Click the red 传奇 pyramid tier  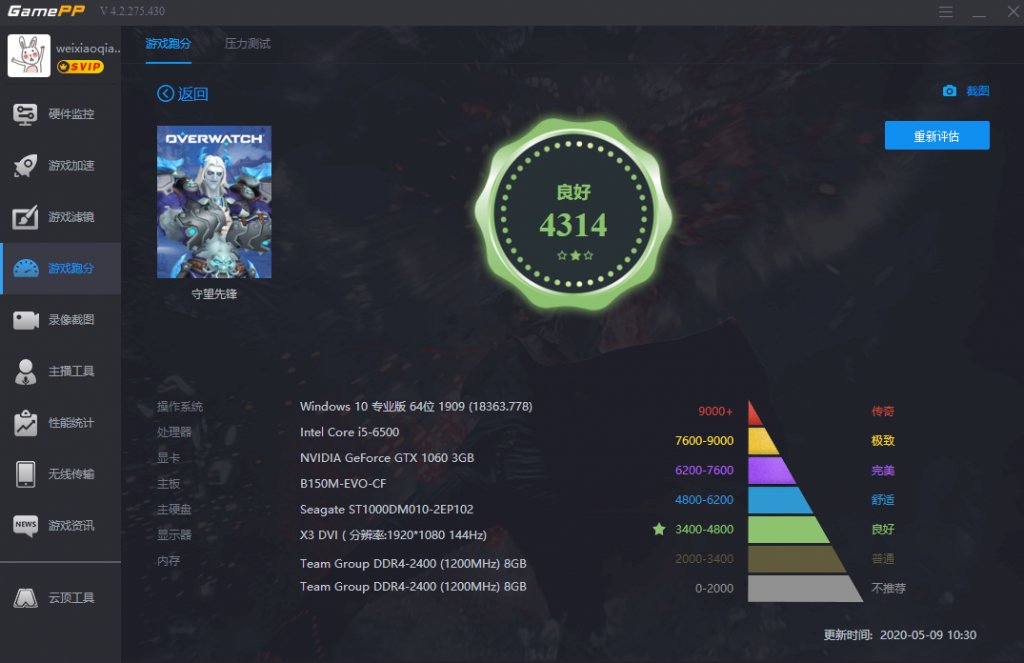pyautogui.click(x=754, y=413)
